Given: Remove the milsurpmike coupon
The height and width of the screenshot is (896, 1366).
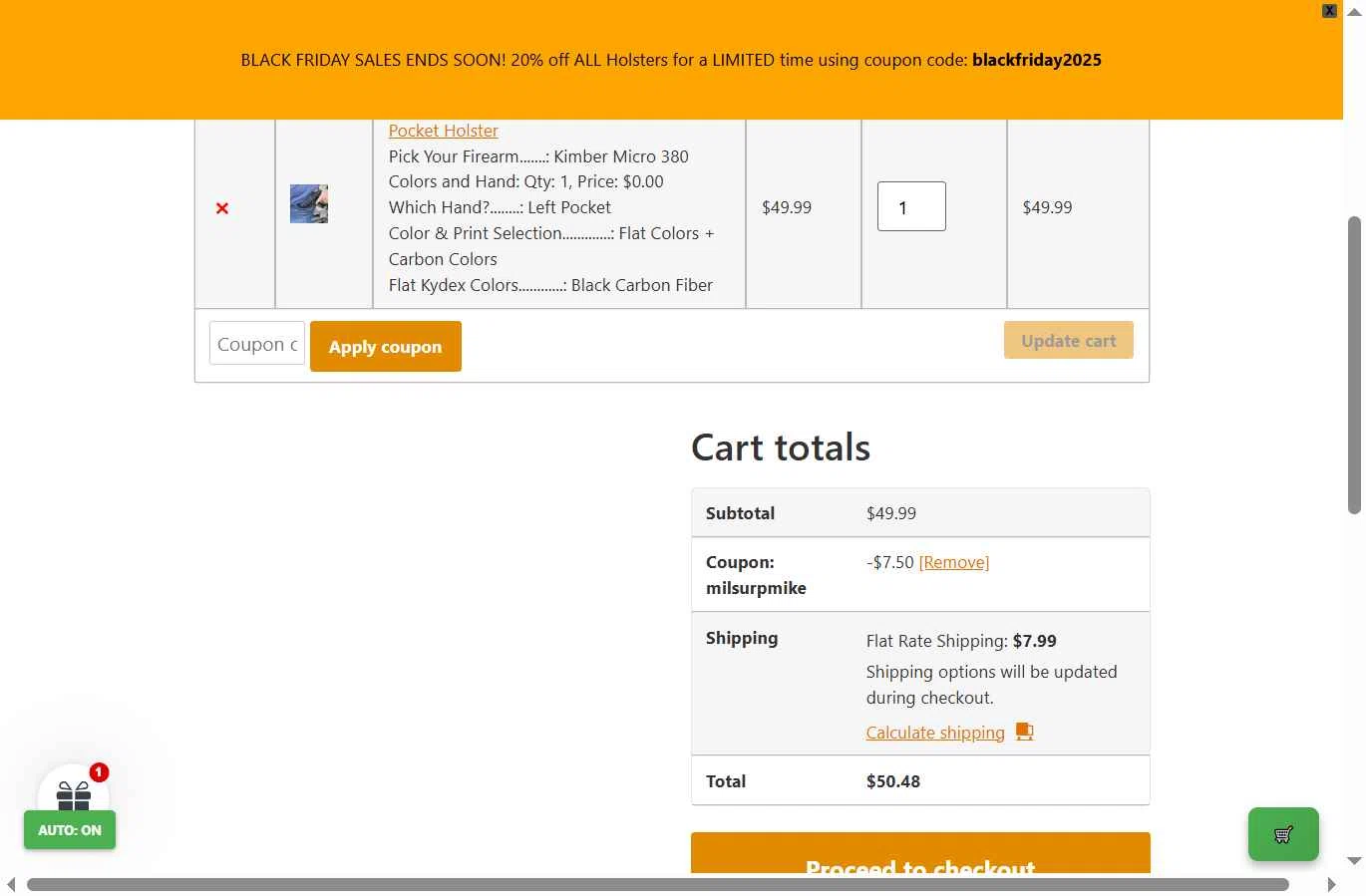Looking at the screenshot, I should 954,562.
